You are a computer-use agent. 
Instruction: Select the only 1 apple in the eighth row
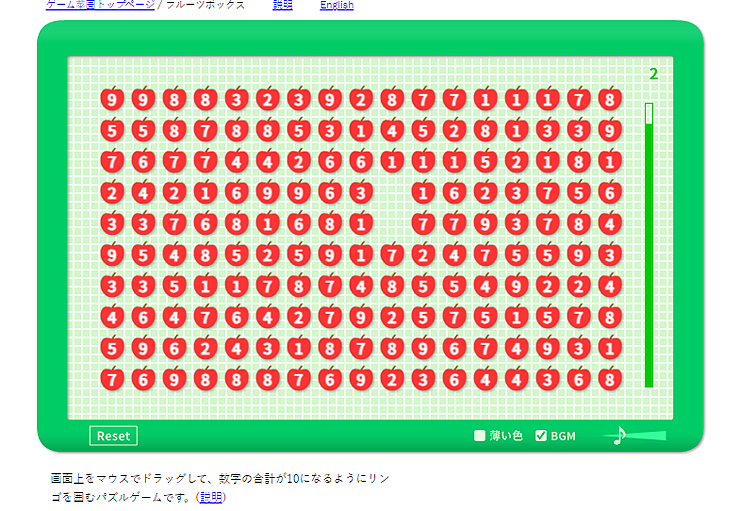click(516, 317)
